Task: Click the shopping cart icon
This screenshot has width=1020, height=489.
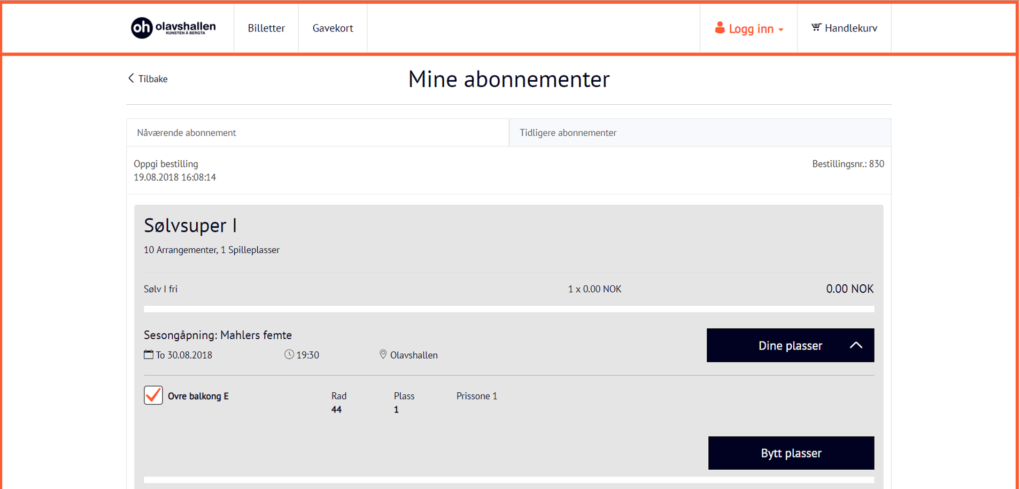Action: click(816, 28)
